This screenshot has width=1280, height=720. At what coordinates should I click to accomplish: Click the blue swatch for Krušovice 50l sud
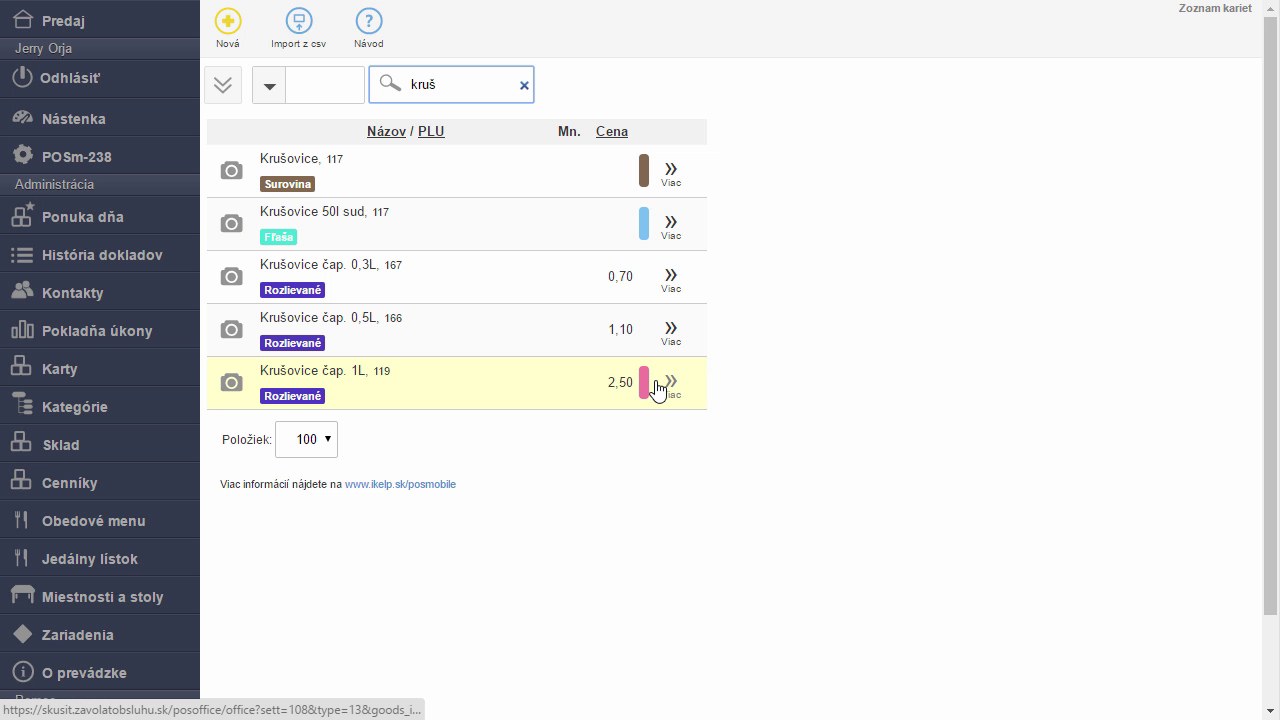[644, 224]
